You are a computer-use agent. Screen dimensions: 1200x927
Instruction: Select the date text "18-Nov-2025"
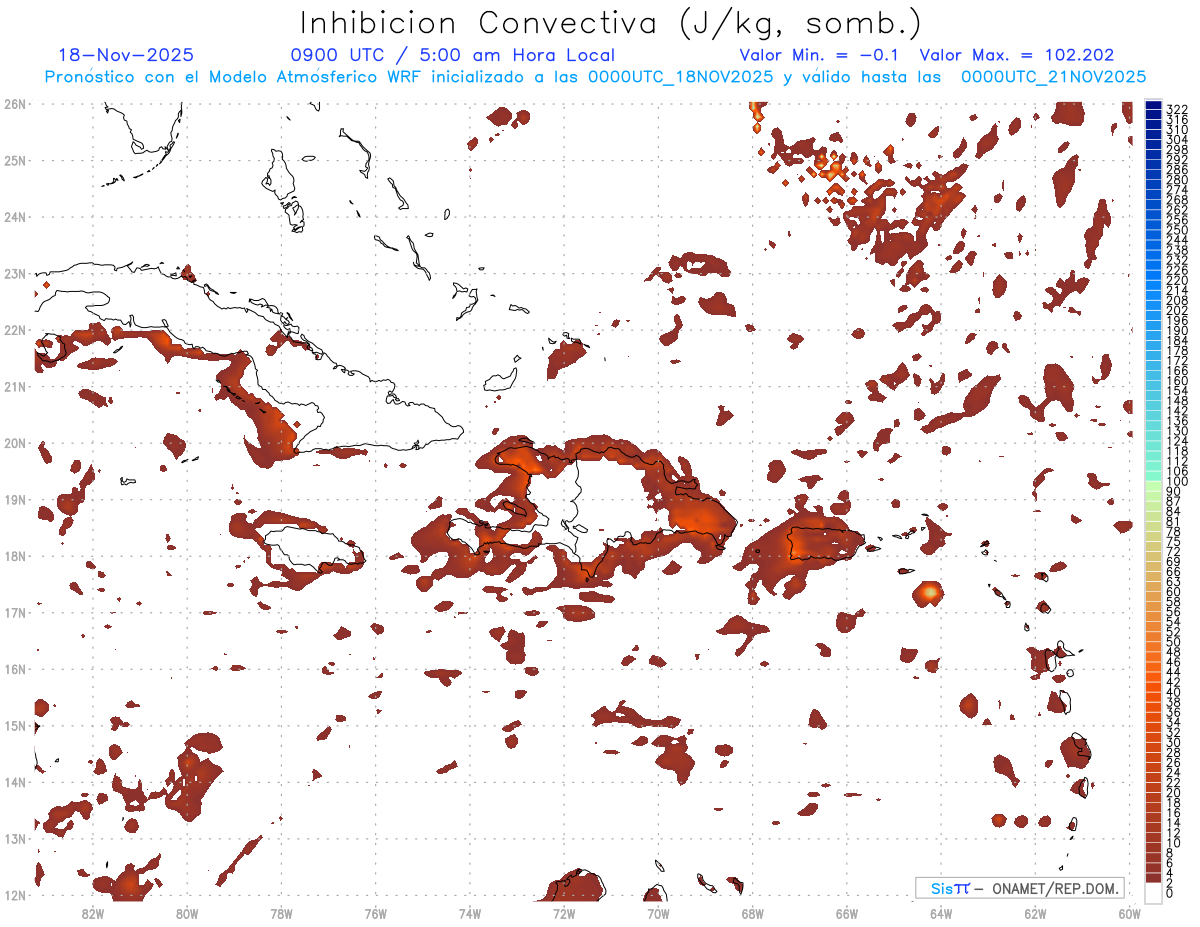coord(126,55)
